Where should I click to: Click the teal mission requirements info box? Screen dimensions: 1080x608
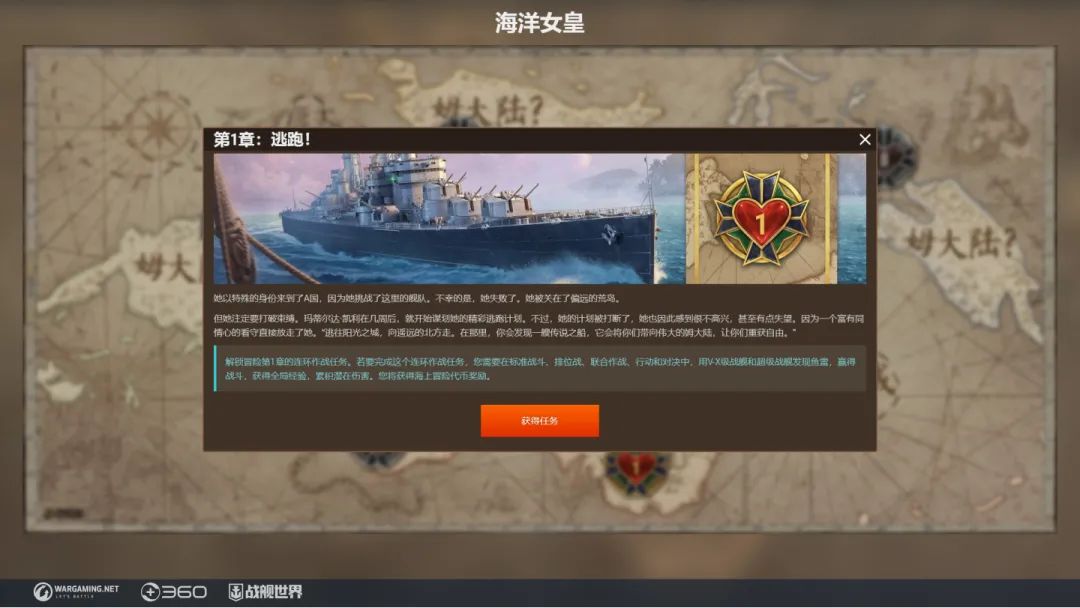pyautogui.click(x=539, y=368)
